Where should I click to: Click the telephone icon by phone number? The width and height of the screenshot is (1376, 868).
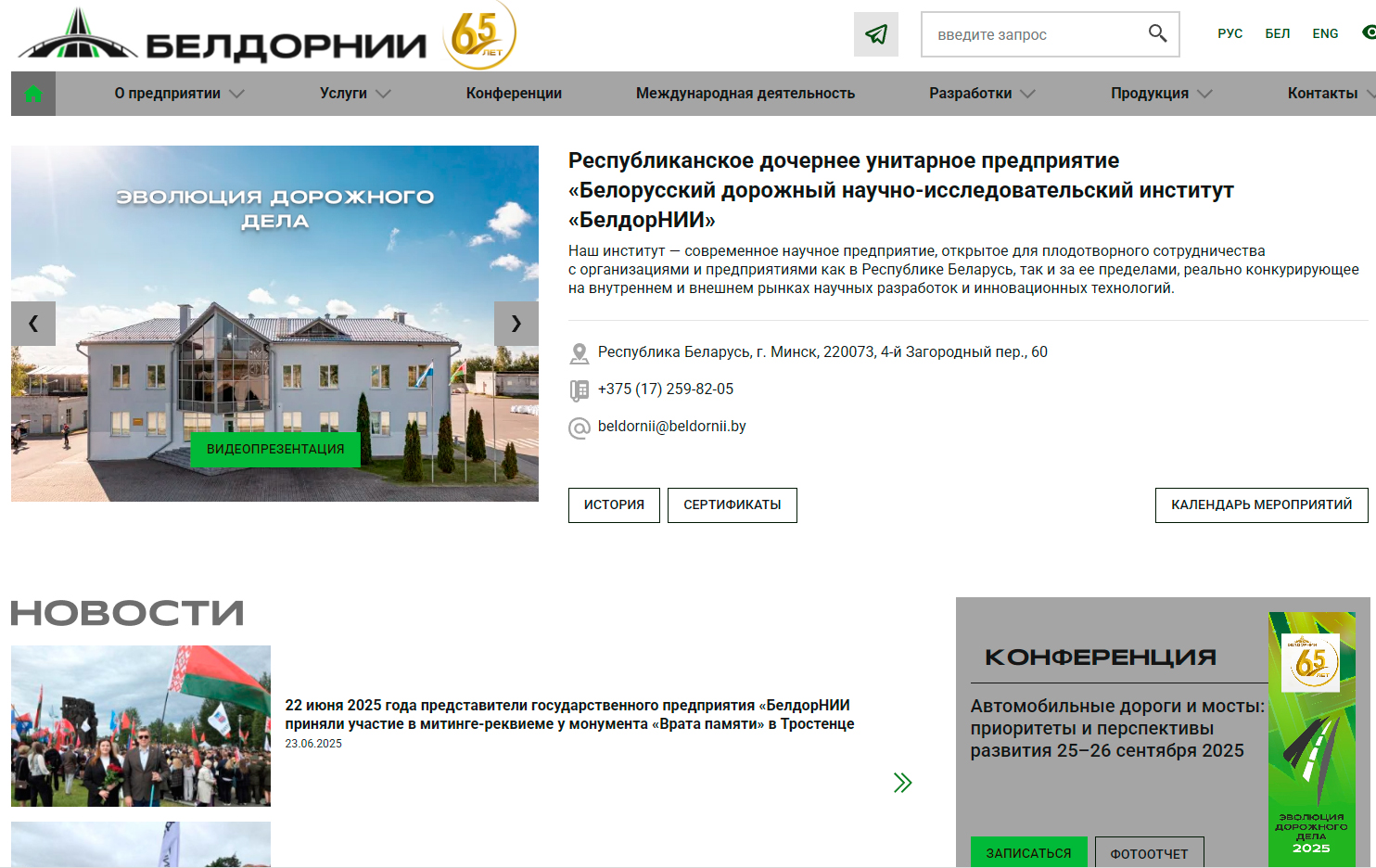580,390
